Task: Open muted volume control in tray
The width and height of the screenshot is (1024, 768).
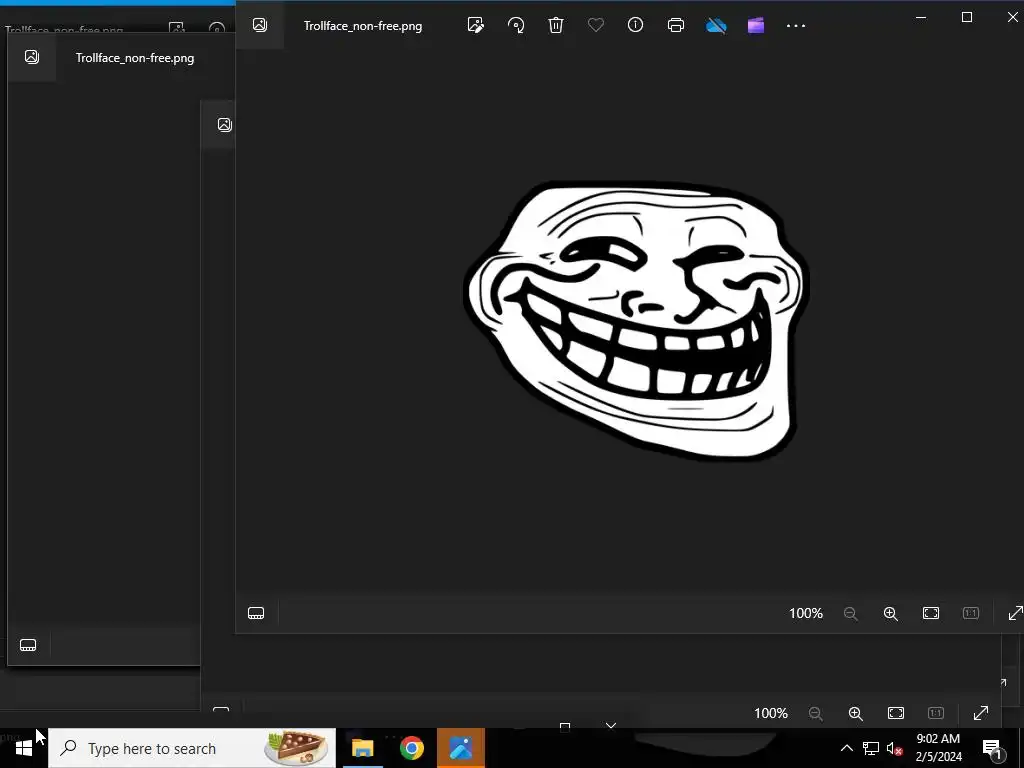Action: [x=895, y=748]
